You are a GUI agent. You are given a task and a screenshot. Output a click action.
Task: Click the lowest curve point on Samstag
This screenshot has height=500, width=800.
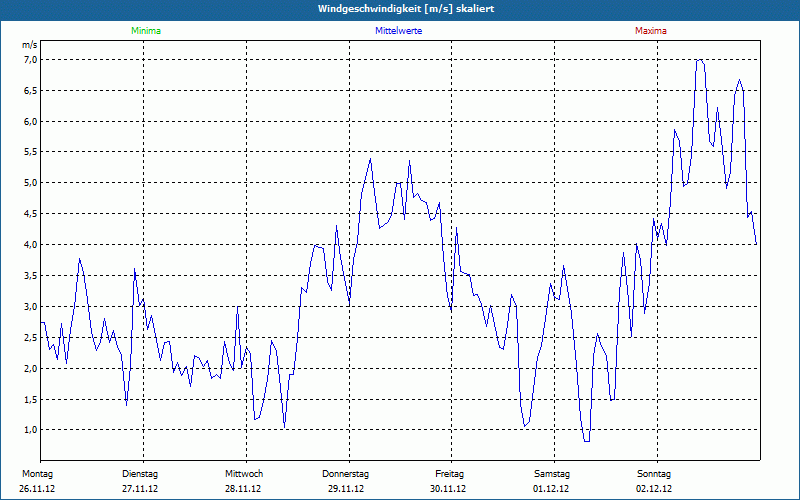587,441
